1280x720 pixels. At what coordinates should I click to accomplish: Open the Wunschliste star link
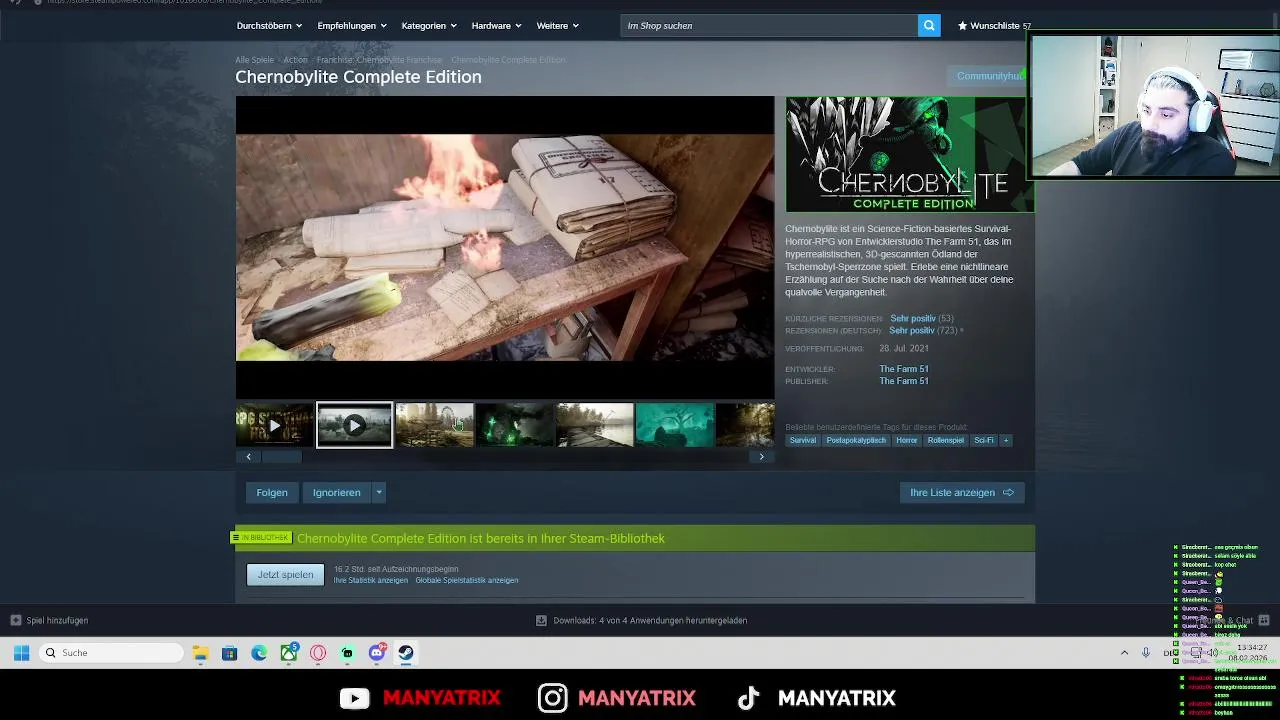click(x=994, y=26)
